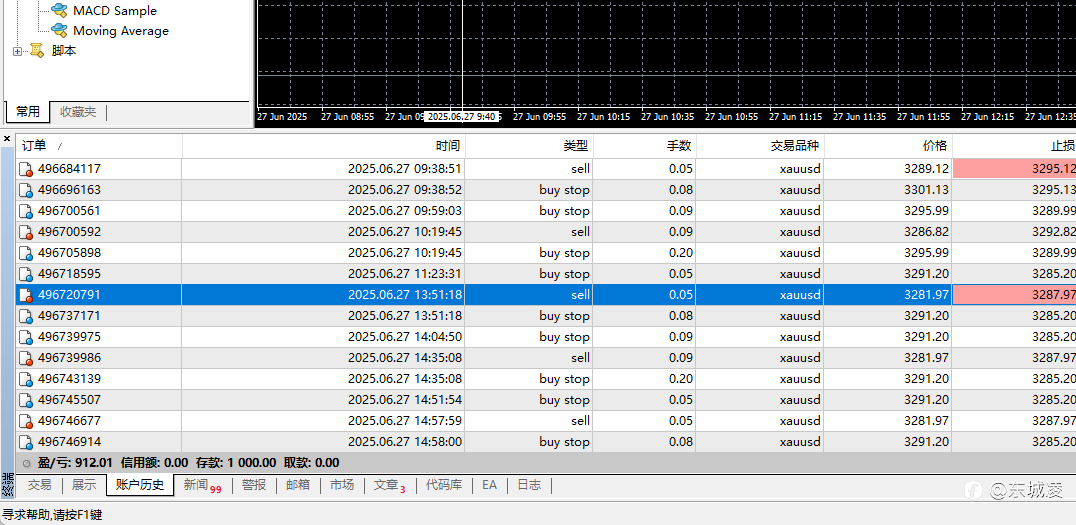Viewport: 1076px width, 525px height.
Task: Click order icon for 496737171
Action: [26, 316]
